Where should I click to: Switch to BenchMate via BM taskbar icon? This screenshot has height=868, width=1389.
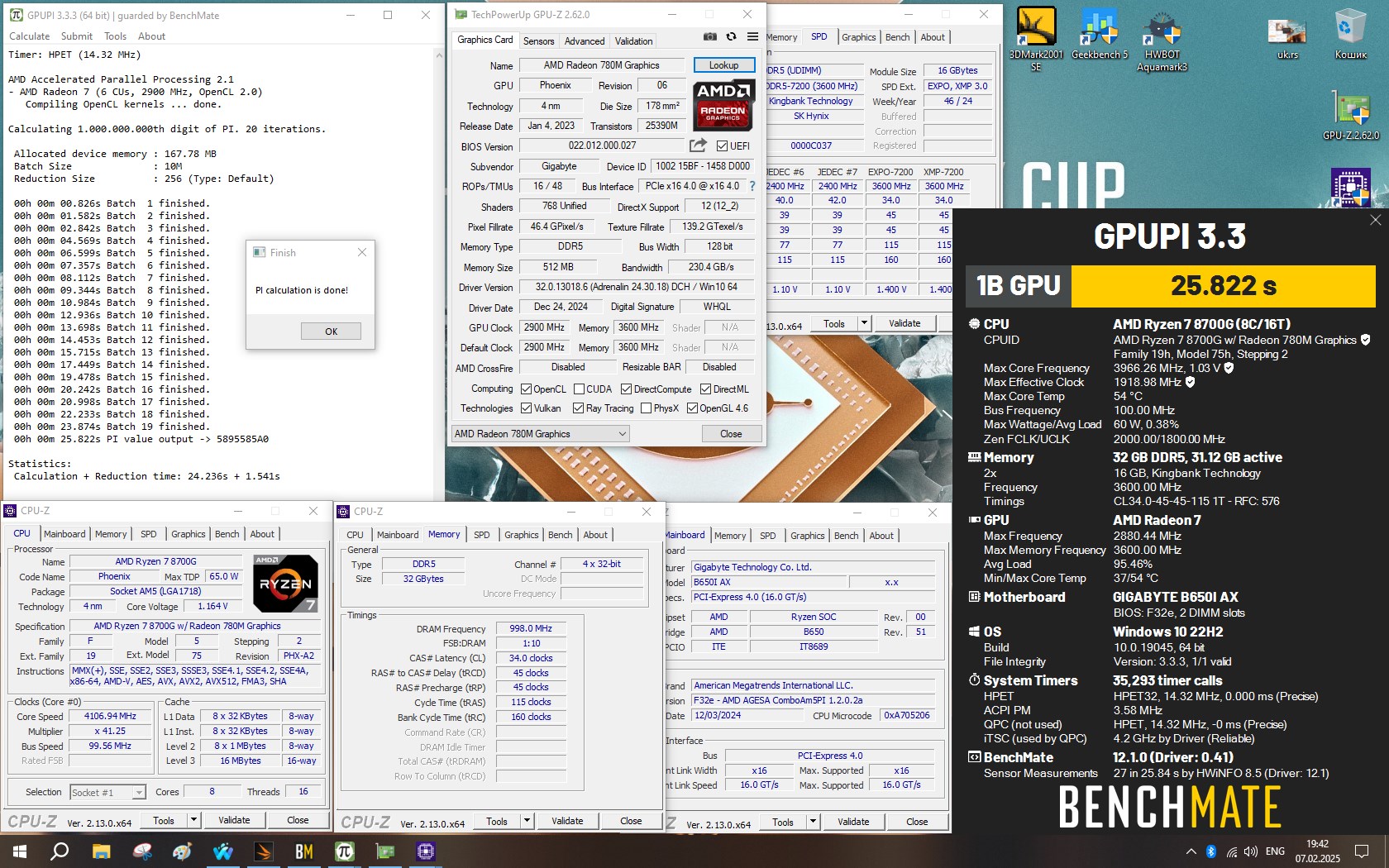(x=303, y=851)
